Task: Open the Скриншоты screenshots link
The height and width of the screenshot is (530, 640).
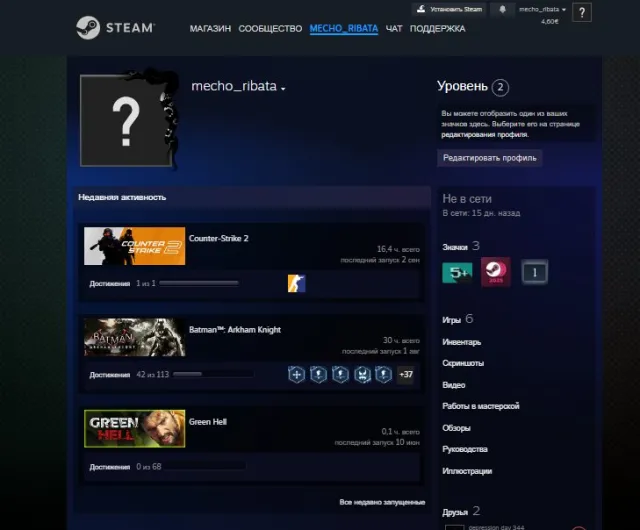Action: (x=463, y=363)
